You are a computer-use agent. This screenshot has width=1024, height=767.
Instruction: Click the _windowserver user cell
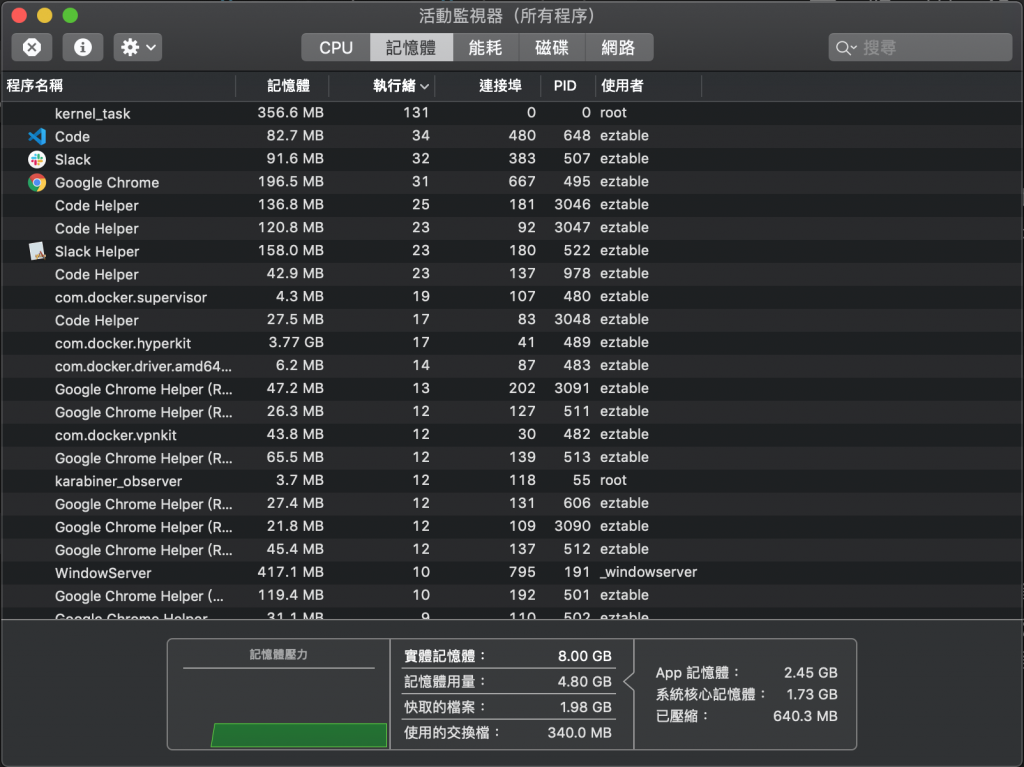(648, 572)
